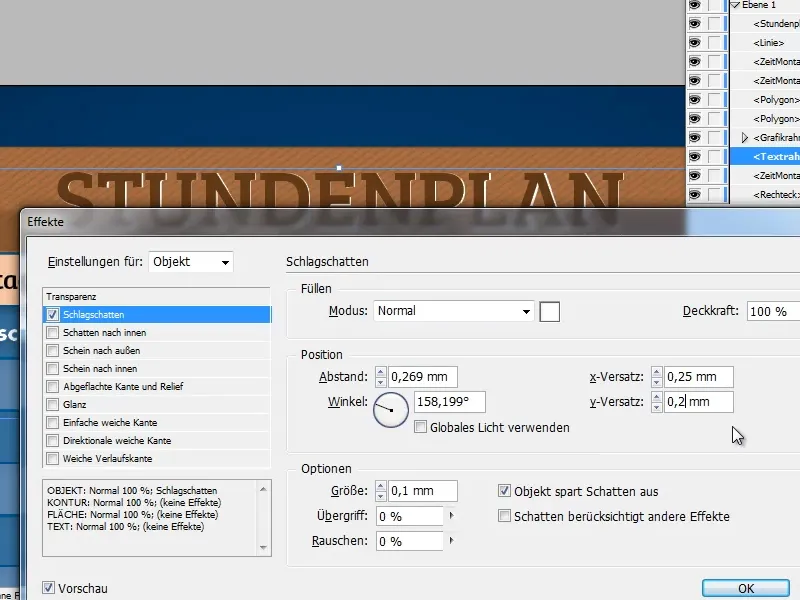Screen dimensions: 800x600
Task: Select Schein nach außen list entry label
Action: pyautogui.click(x=102, y=351)
